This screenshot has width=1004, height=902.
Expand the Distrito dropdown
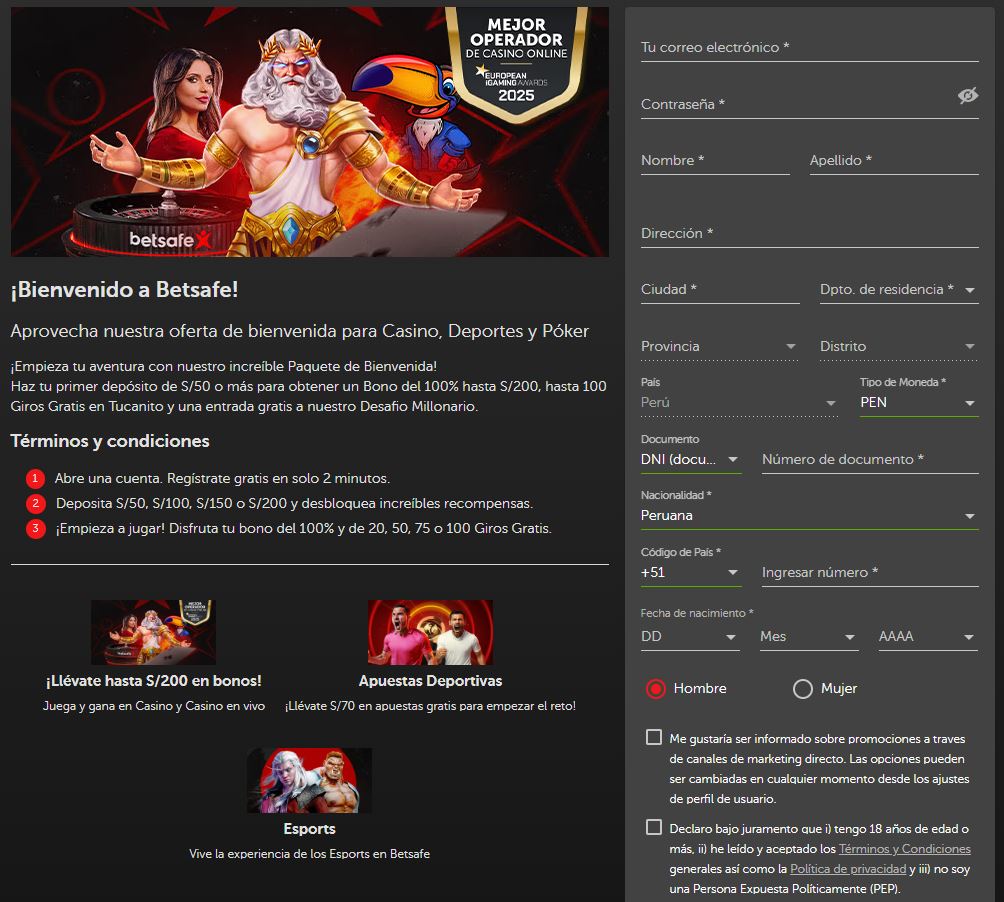coord(969,346)
